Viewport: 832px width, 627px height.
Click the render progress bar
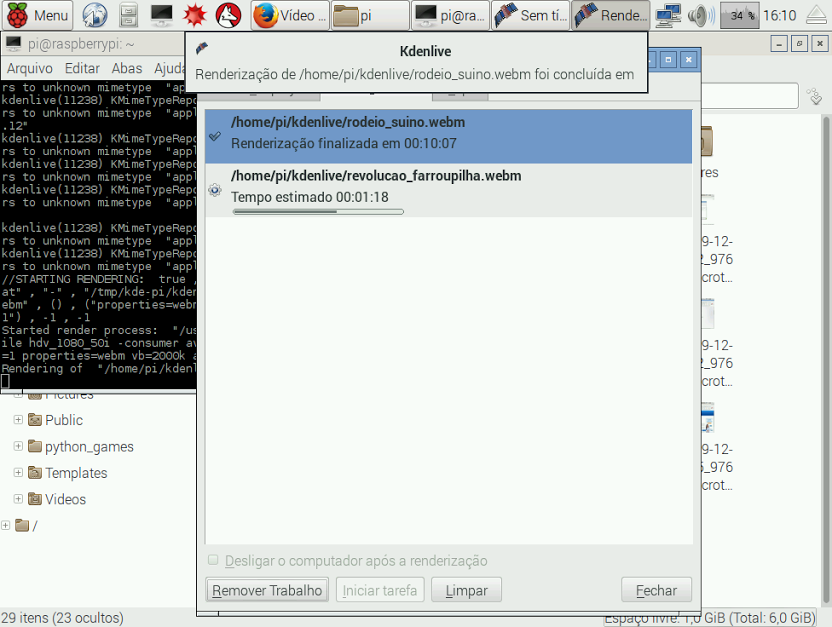pos(318,212)
